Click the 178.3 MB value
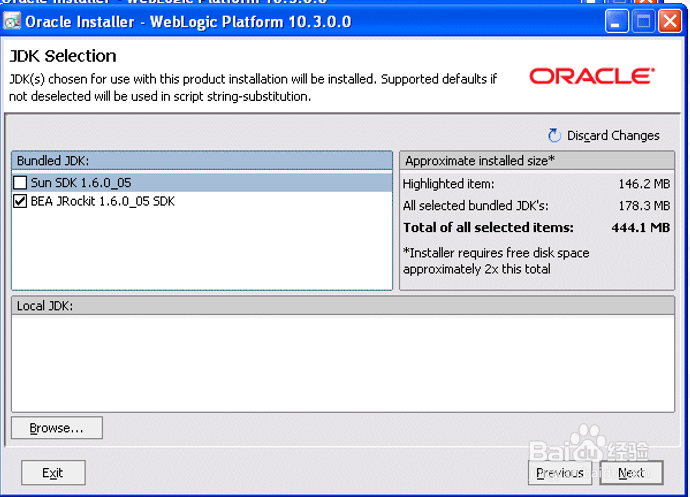 point(644,206)
